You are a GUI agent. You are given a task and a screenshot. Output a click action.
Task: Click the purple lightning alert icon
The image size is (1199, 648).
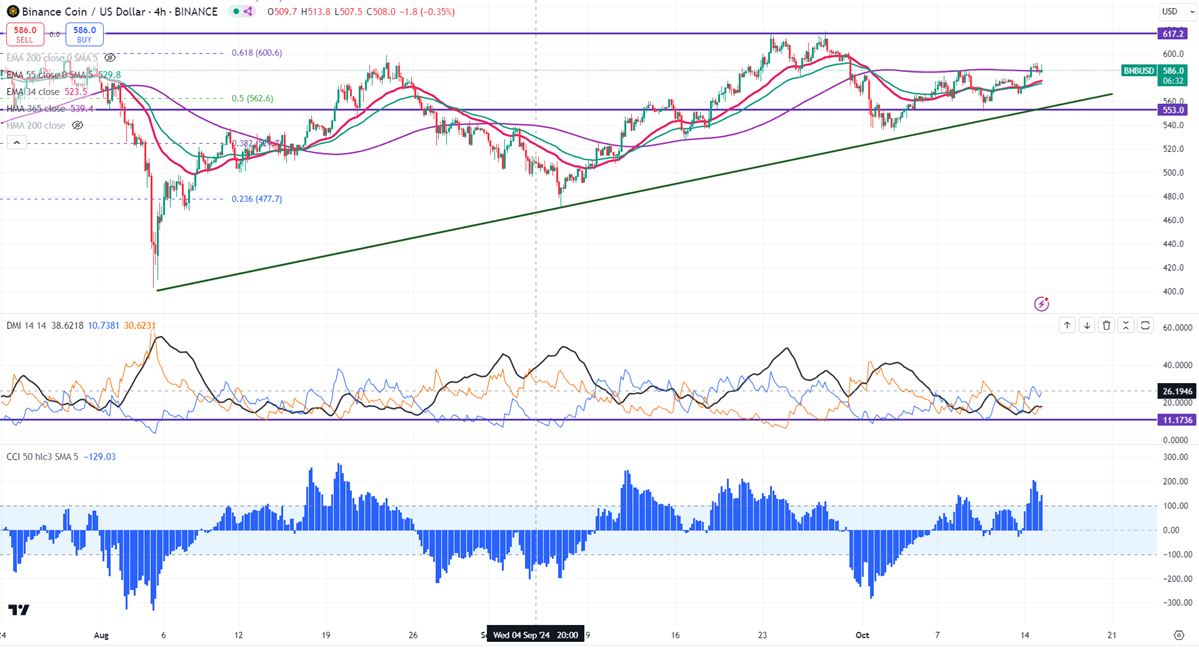(1041, 304)
